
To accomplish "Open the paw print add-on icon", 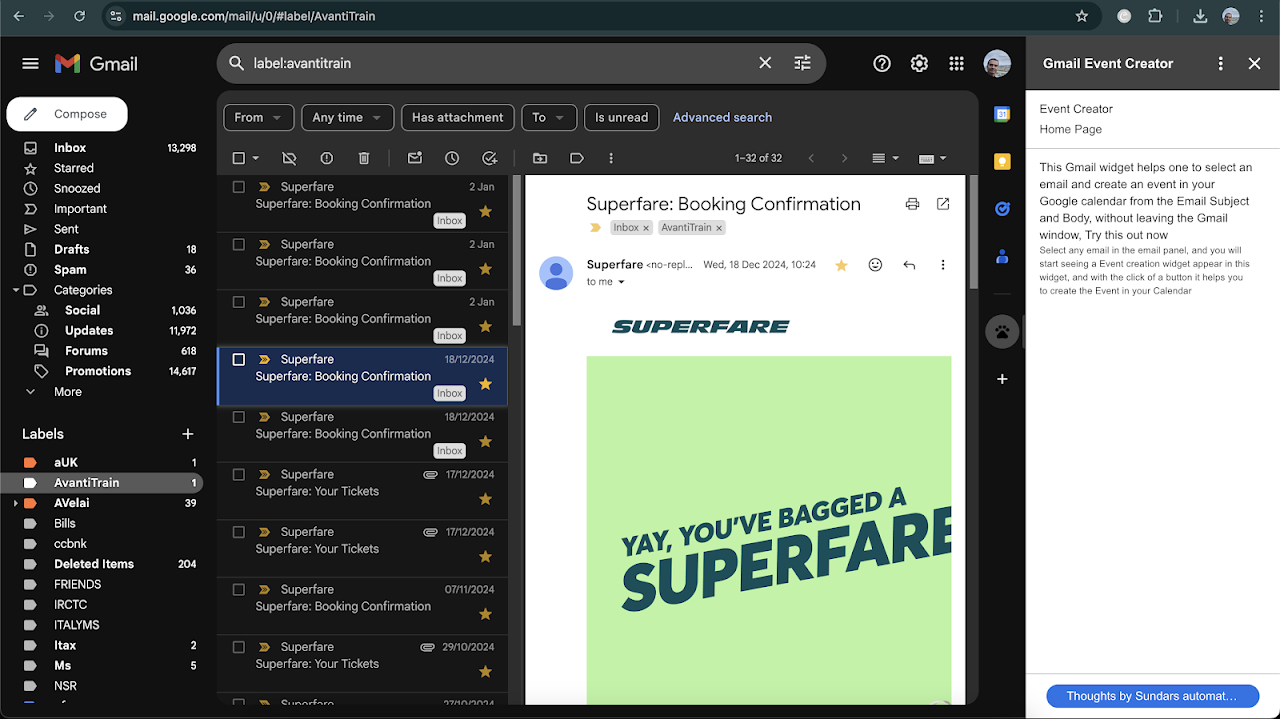I will coord(1002,331).
